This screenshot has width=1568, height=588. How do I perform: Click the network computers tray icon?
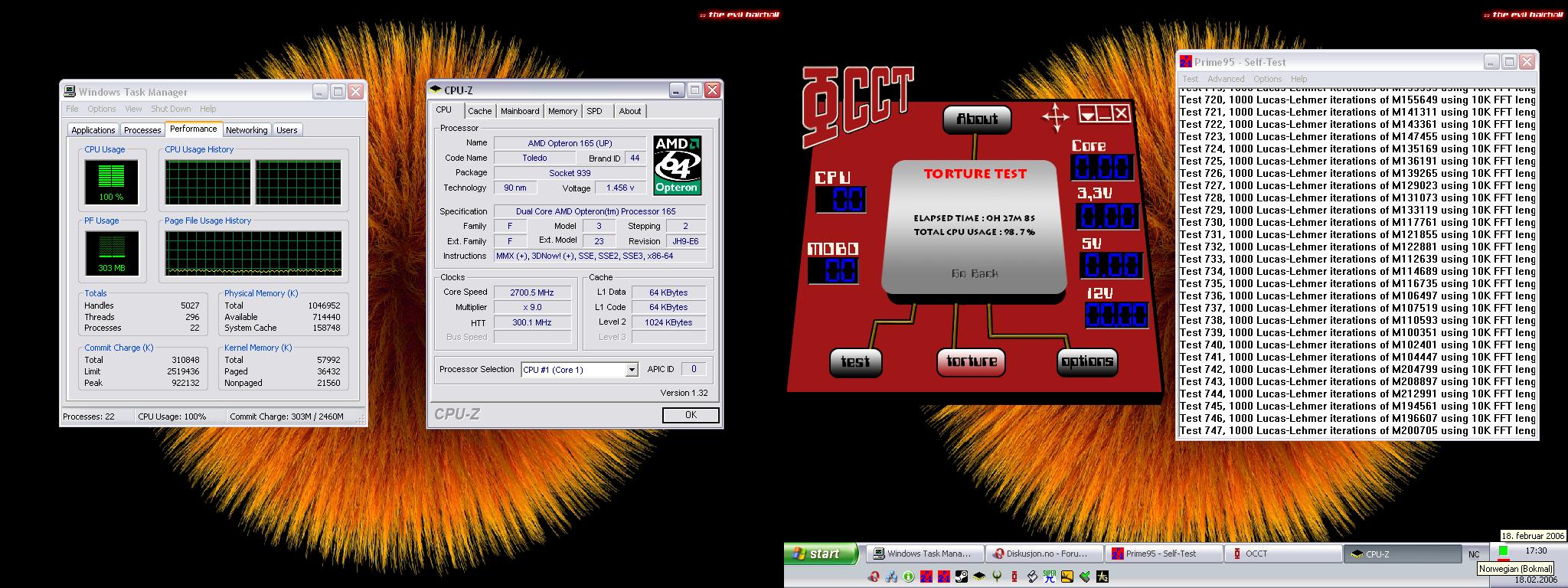pyautogui.click(x=891, y=577)
